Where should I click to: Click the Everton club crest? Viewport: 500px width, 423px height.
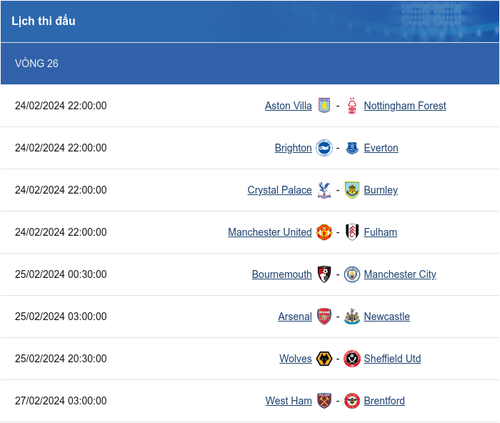tap(352, 148)
